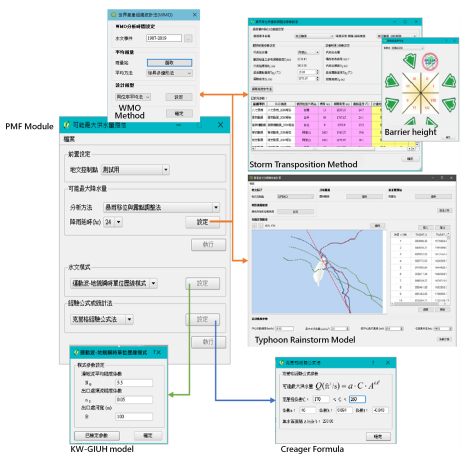Click the help question mark in KW-GIUH dialog
This screenshot has height=470, width=470.
154,352
